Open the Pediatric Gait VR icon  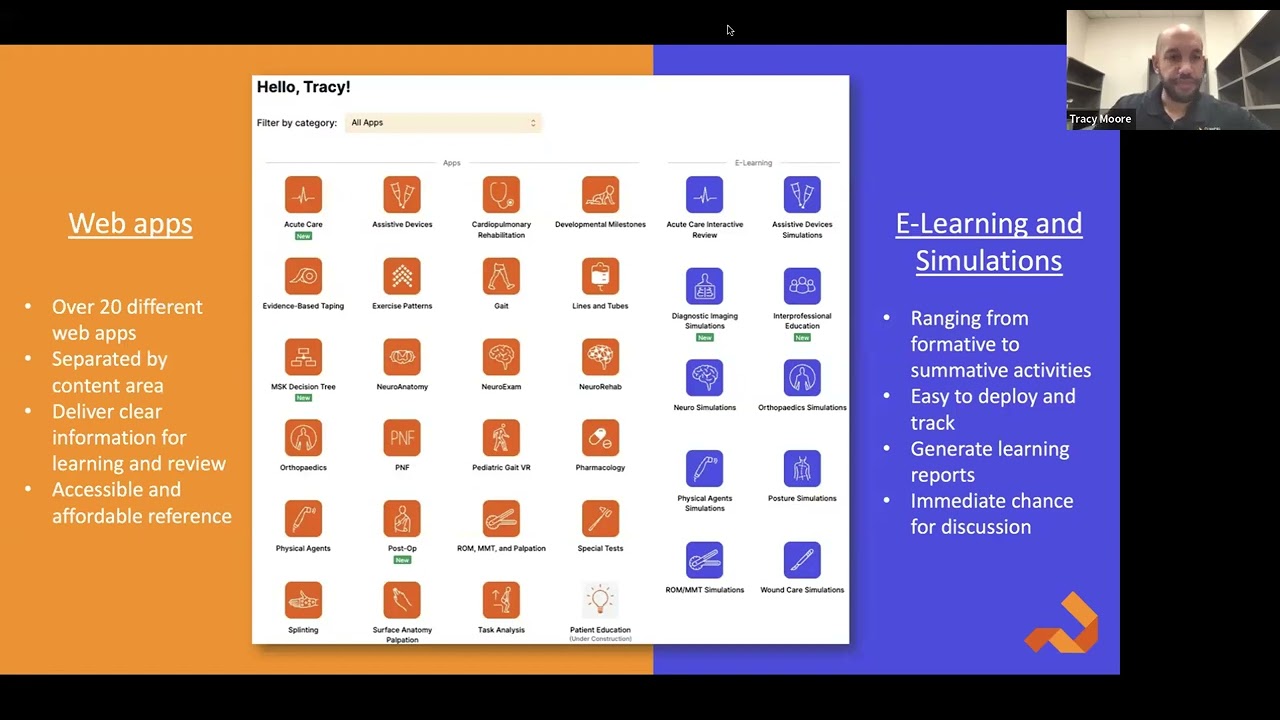(501, 438)
